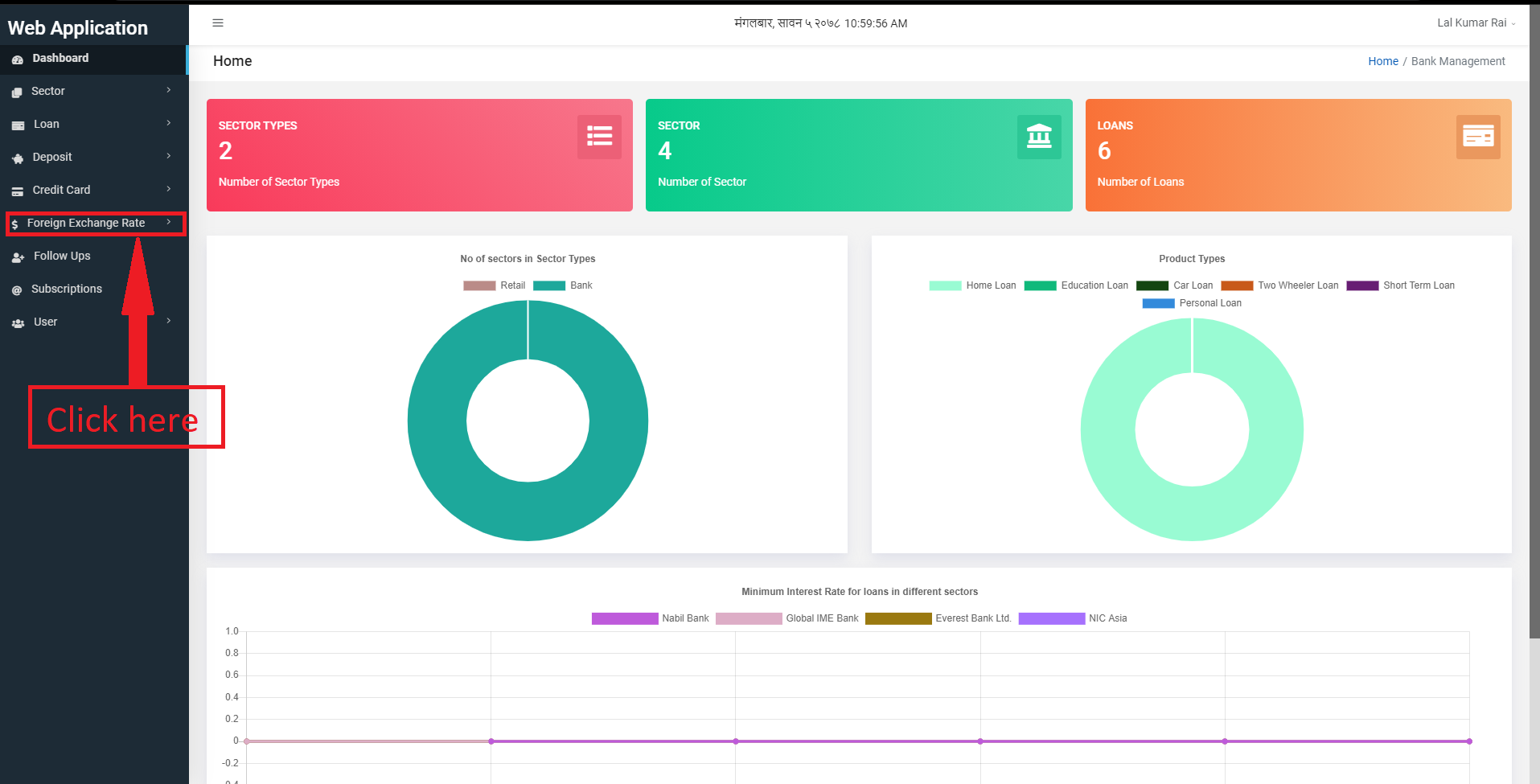The width and height of the screenshot is (1540, 784).
Task: Click the Sector Types list icon
Action: pos(599,137)
